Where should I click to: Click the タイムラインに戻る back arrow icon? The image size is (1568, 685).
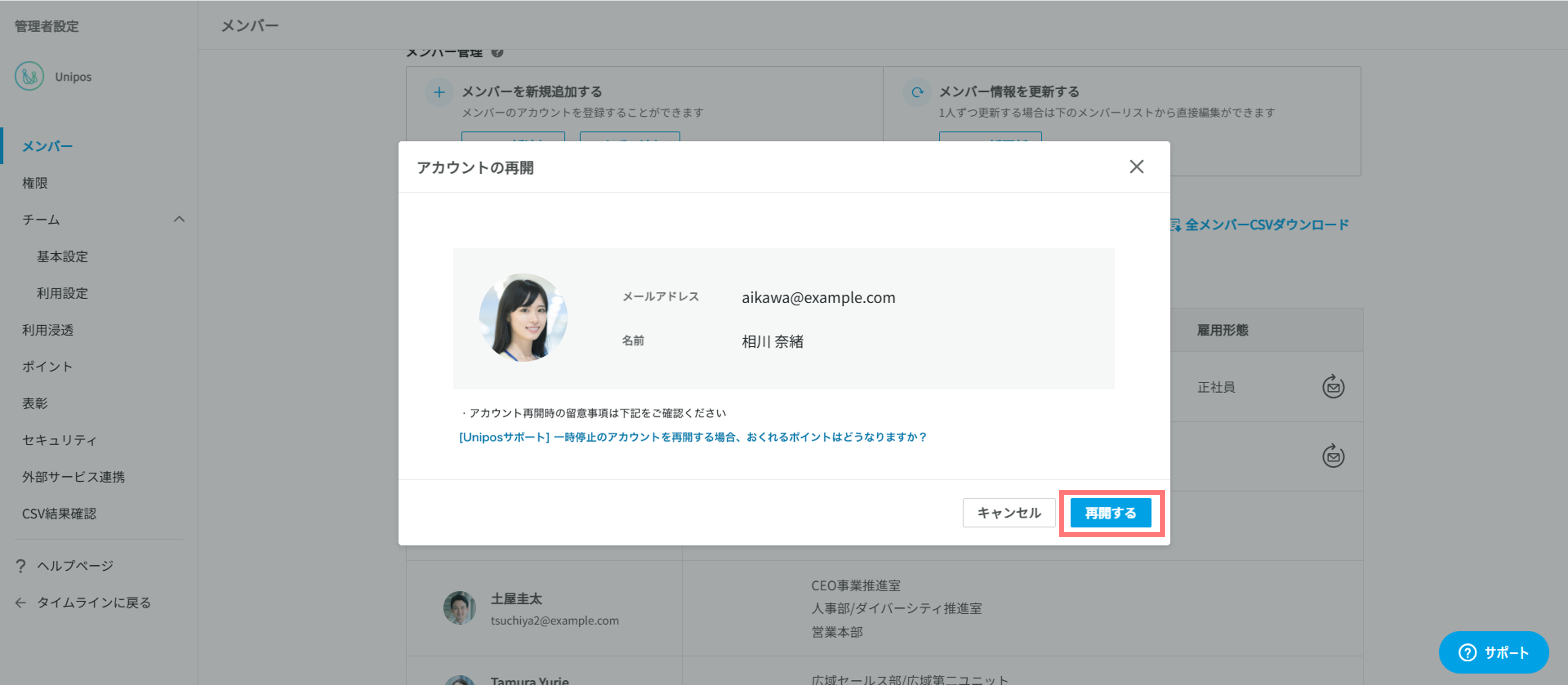21,602
